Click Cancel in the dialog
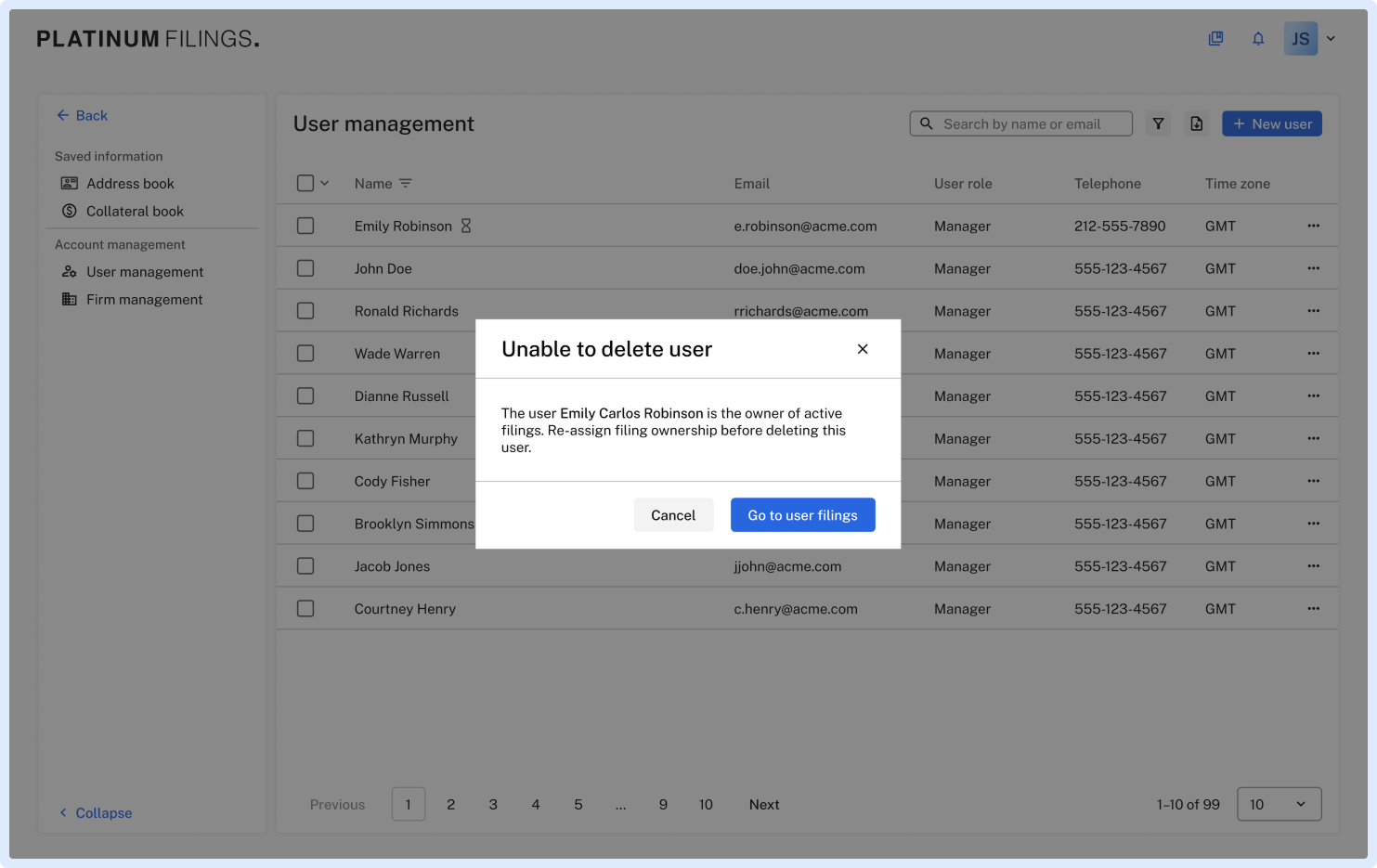Viewport: 1377px width, 868px height. tap(673, 515)
